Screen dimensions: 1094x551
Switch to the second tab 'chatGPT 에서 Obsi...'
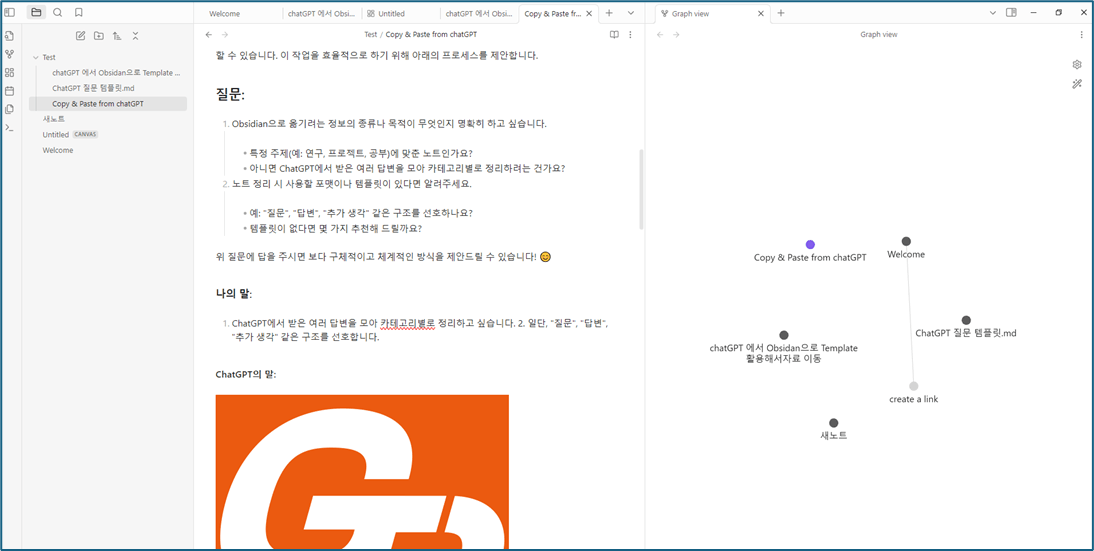point(324,13)
